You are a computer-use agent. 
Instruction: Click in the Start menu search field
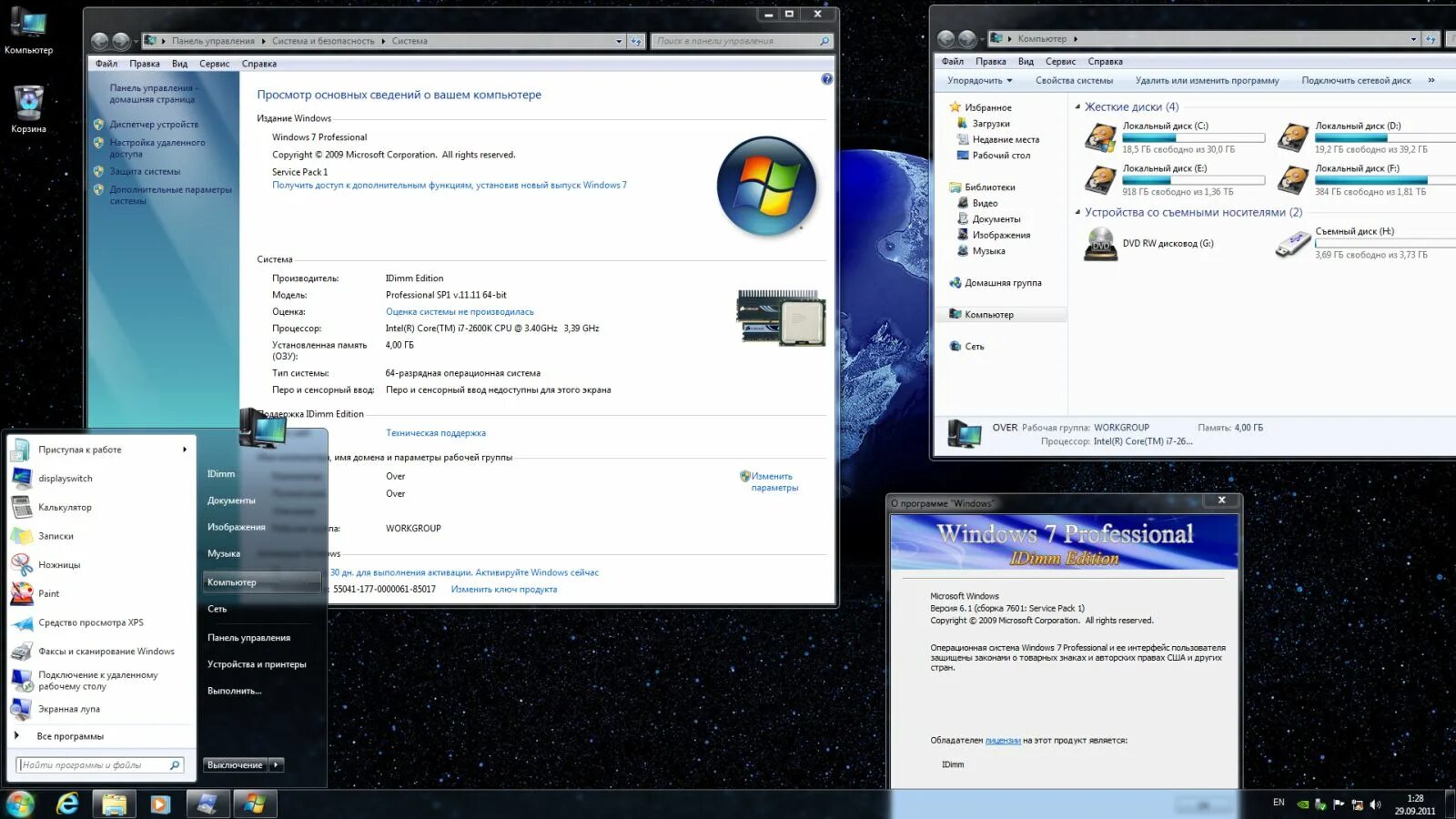(x=100, y=765)
